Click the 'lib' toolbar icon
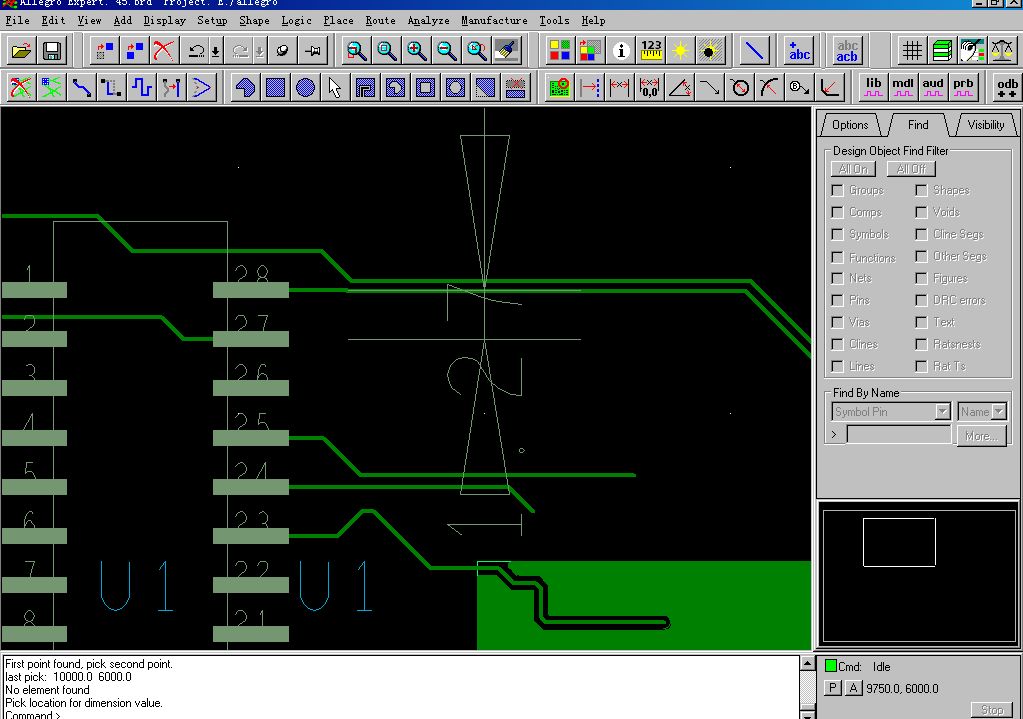This screenshot has width=1023, height=719. pos(874,87)
